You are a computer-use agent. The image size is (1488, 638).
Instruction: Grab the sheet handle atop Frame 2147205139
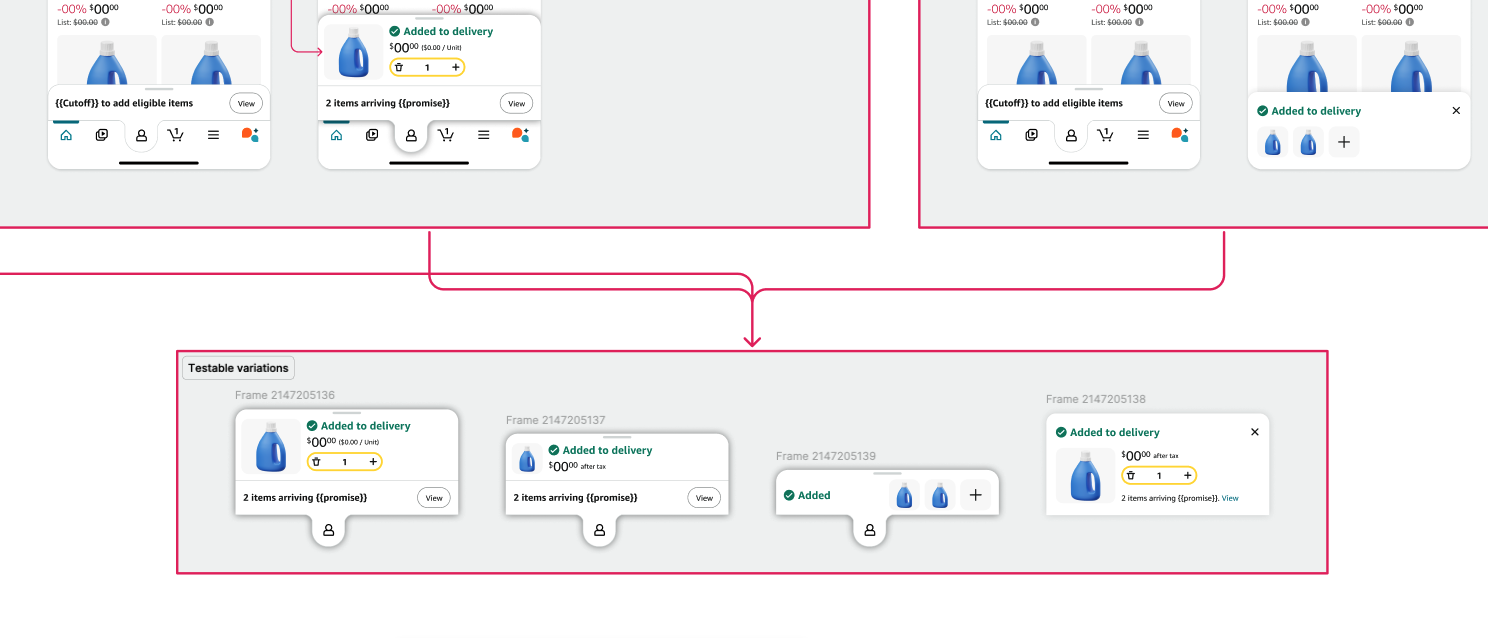887,473
